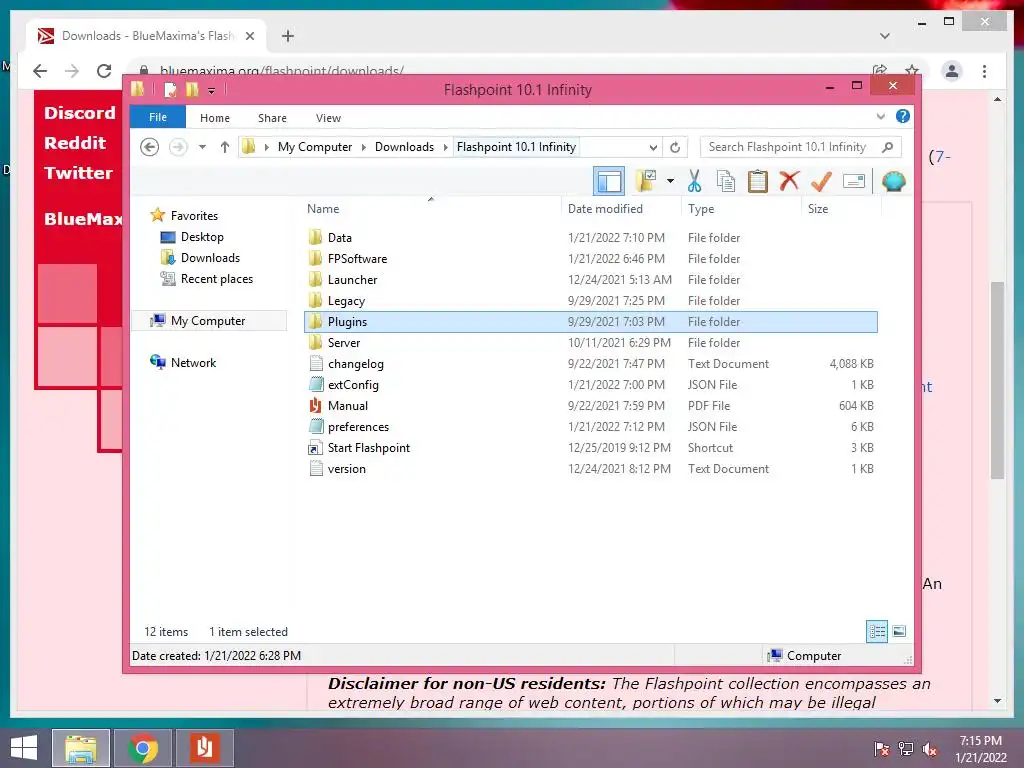Image resolution: width=1024 pixels, height=768 pixels.
Task: Click the red Delete X icon
Action: pyautogui.click(x=789, y=181)
